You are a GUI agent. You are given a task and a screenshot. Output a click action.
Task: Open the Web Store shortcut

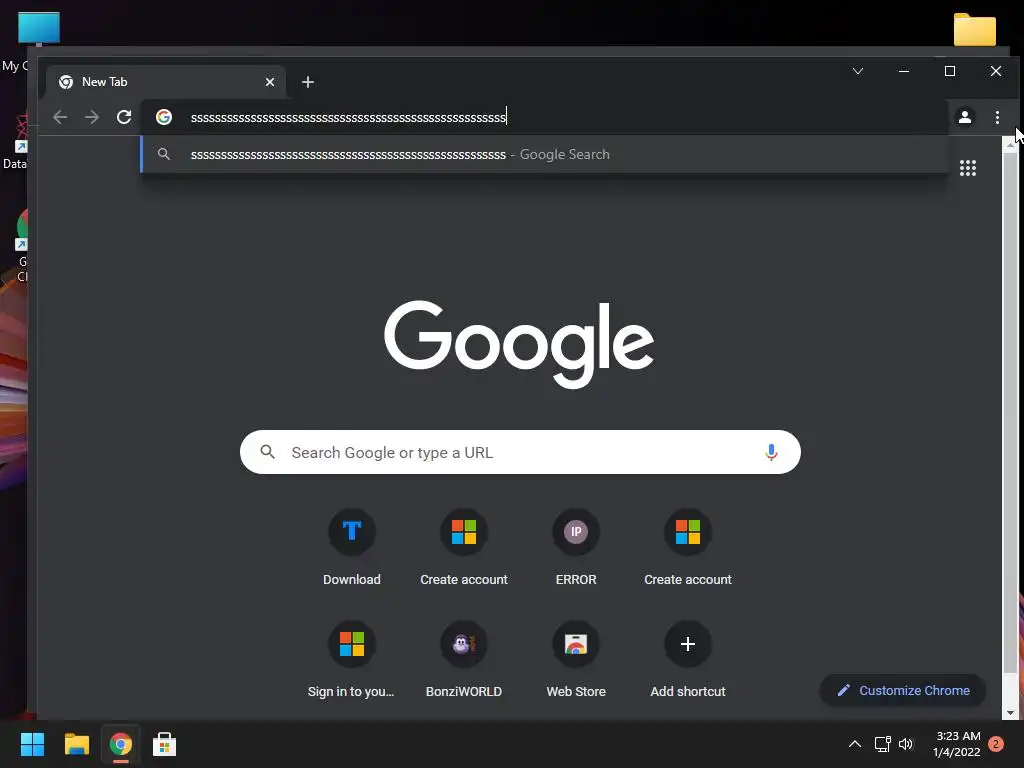pos(576,660)
